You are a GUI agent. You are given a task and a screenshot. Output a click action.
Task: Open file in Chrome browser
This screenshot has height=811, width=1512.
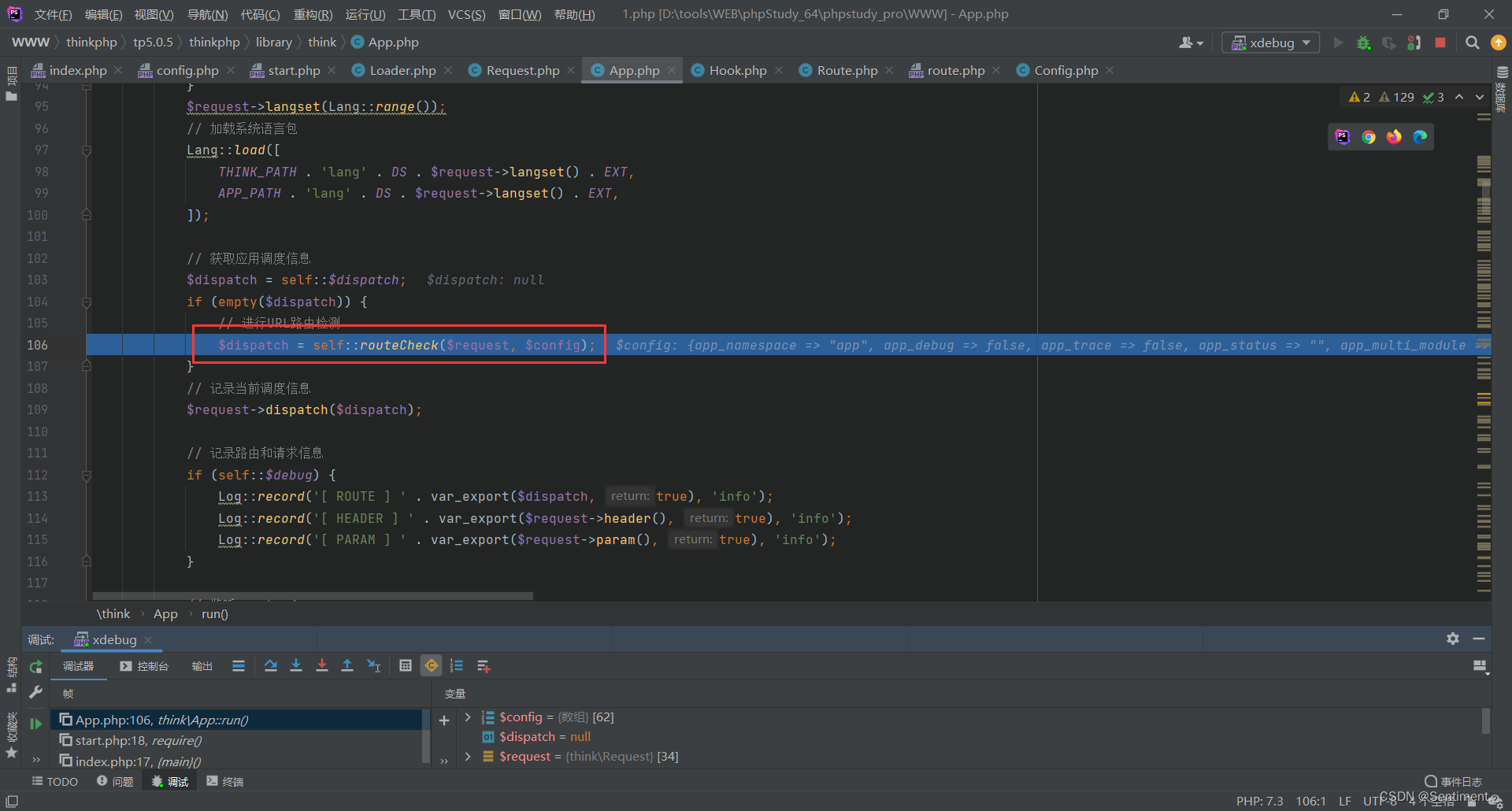pos(1369,137)
